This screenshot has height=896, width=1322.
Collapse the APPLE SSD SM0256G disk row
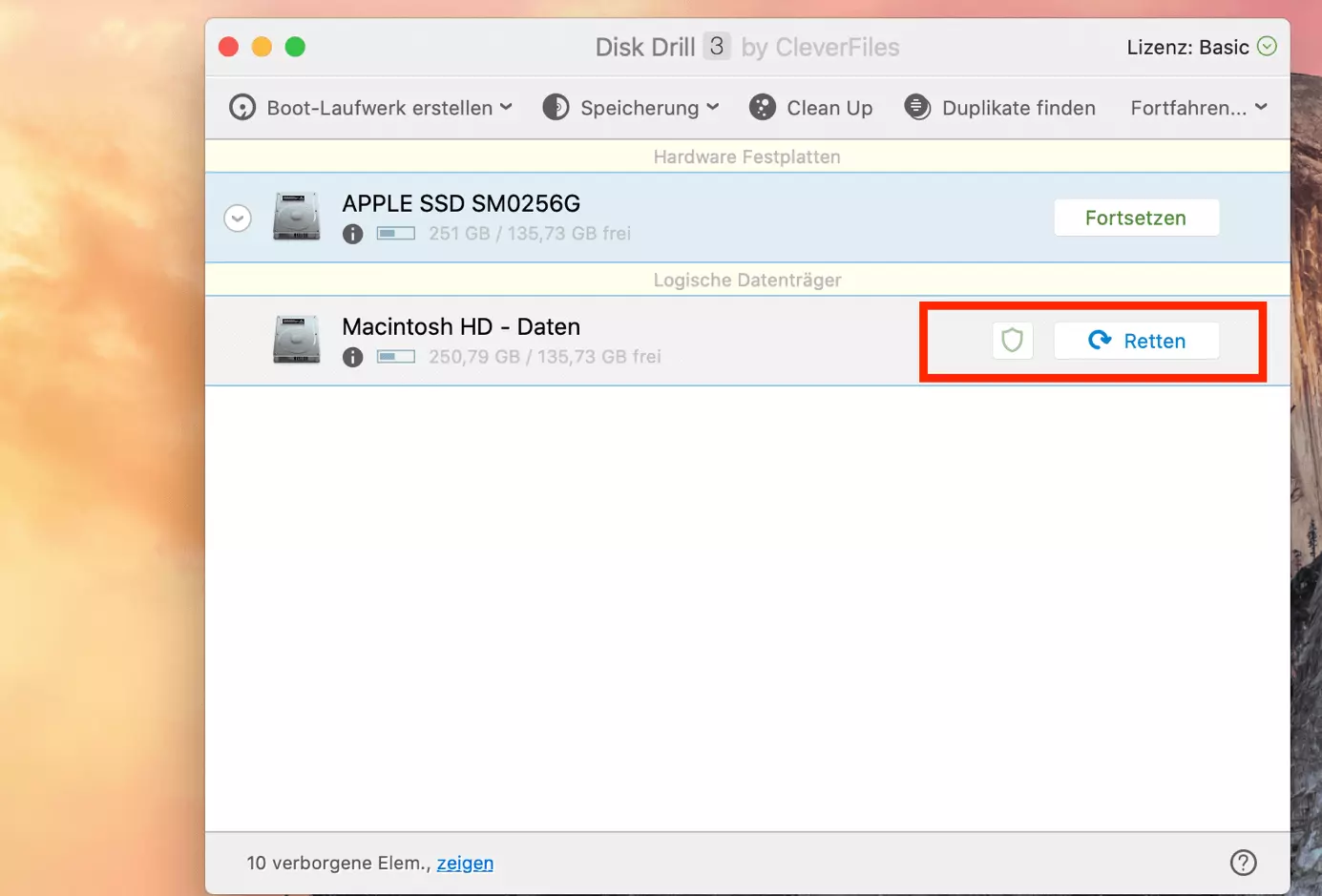click(x=238, y=219)
